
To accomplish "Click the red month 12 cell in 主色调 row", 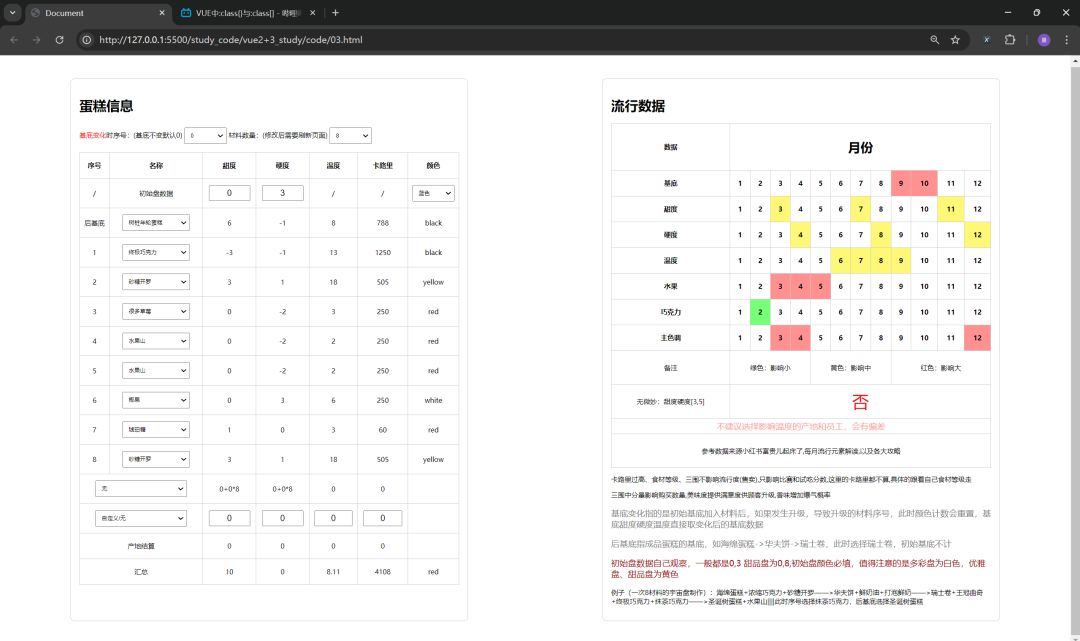I will 977,338.
